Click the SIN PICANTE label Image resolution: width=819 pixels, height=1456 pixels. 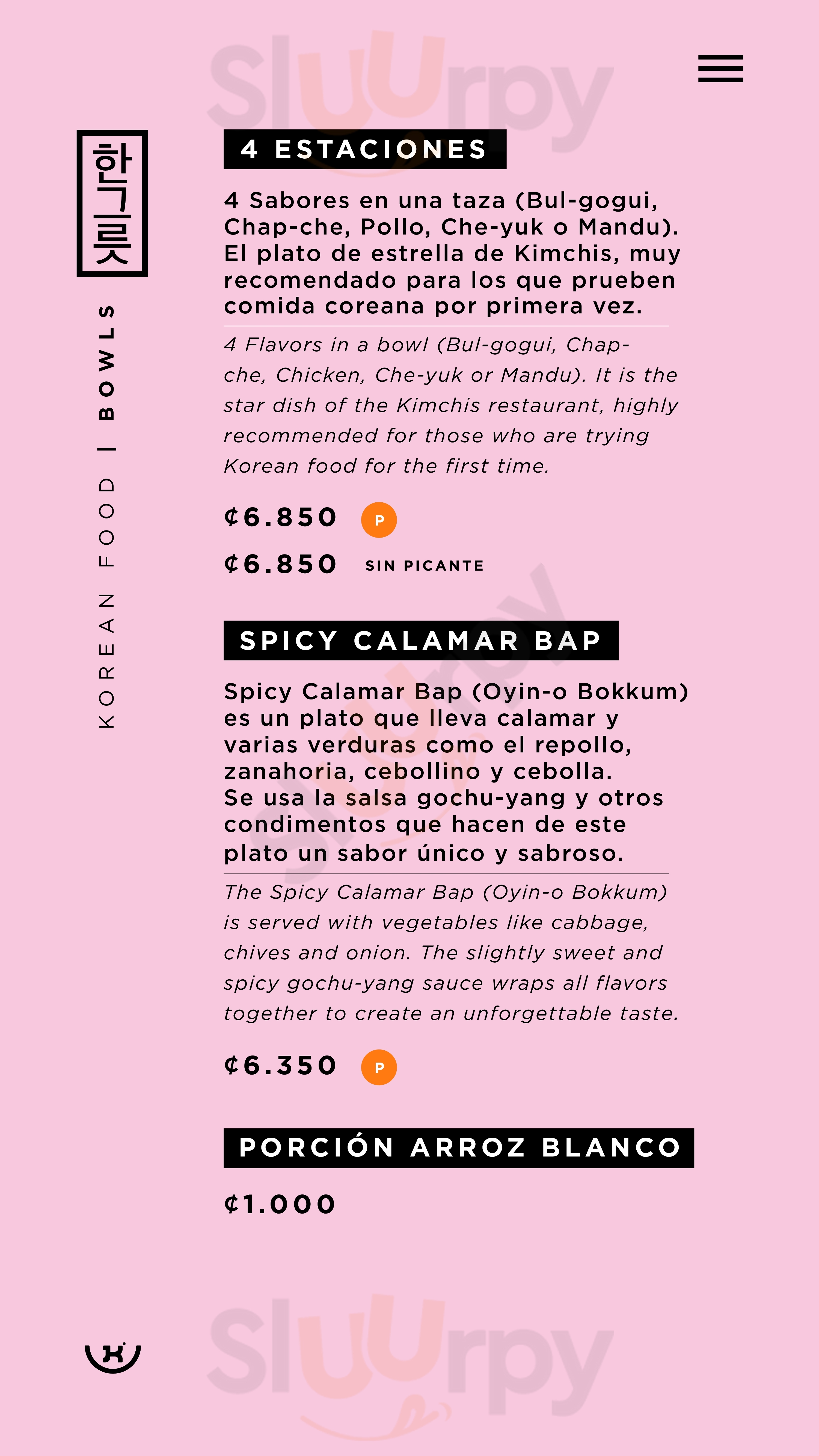pos(425,566)
